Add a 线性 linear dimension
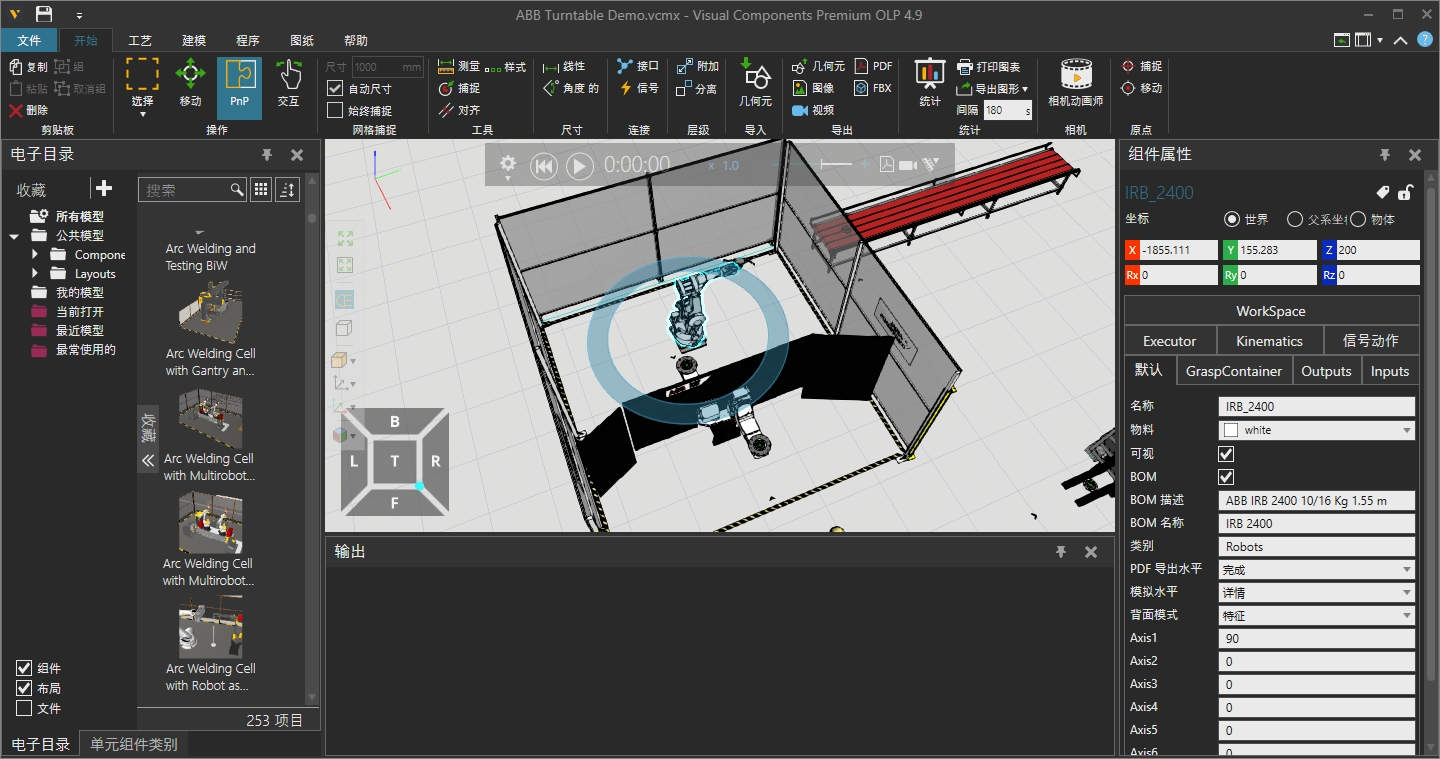Image resolution: width=1440 pixels, height=759 pixels. [x=564, y=67]
